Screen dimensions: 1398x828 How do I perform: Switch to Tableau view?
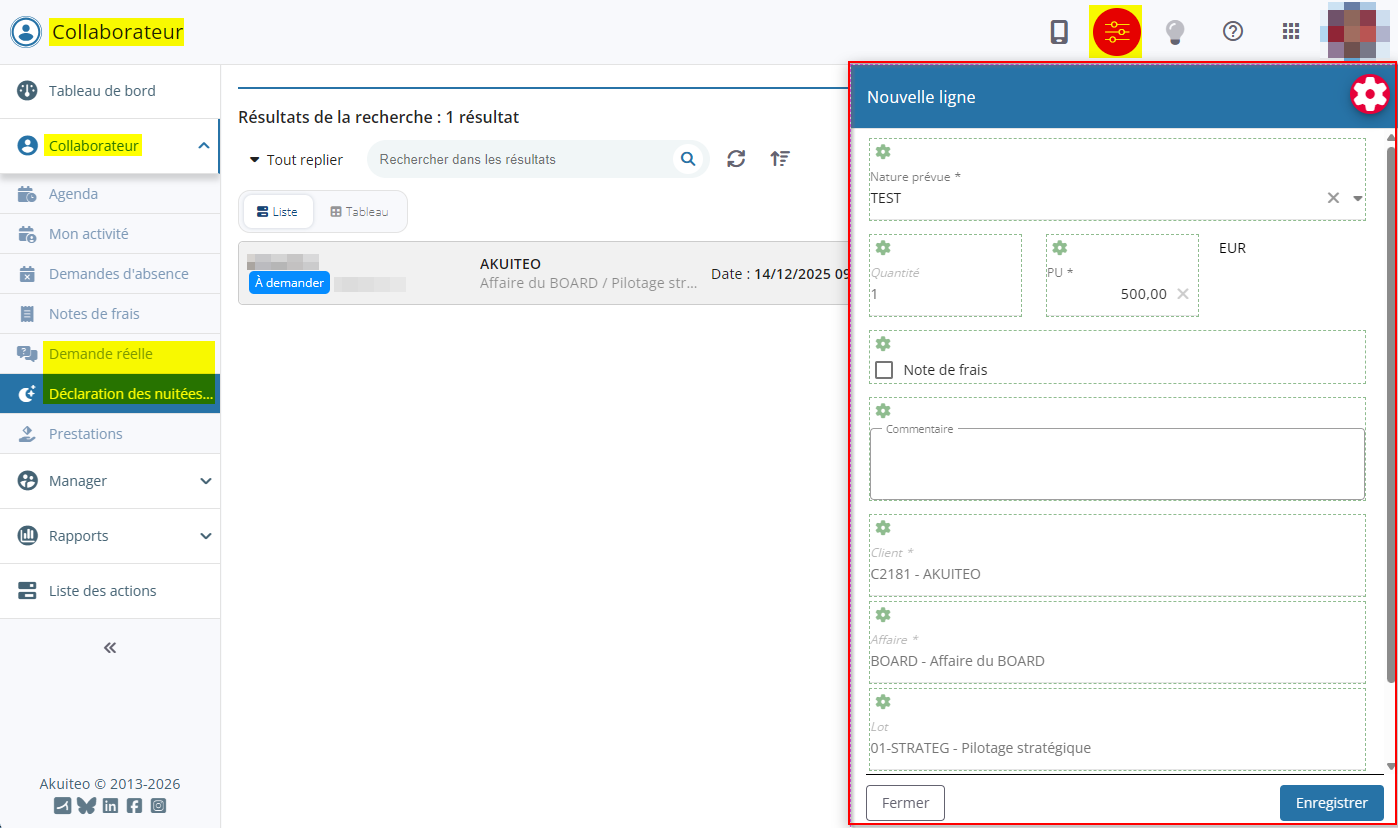pos(359,212)
